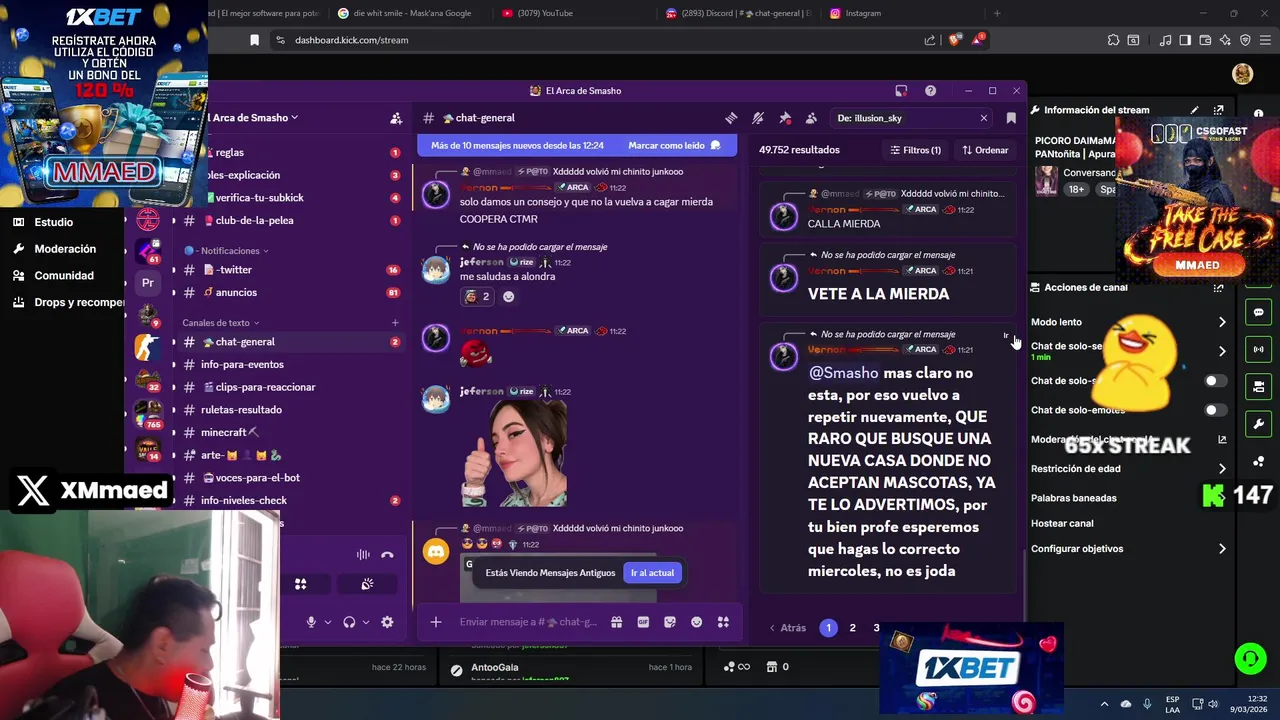This screenshot has height=720, width=1280.
Task: Collapse the Notificaciones channel category
Action: pyautogui.click(x=226, y=251)
